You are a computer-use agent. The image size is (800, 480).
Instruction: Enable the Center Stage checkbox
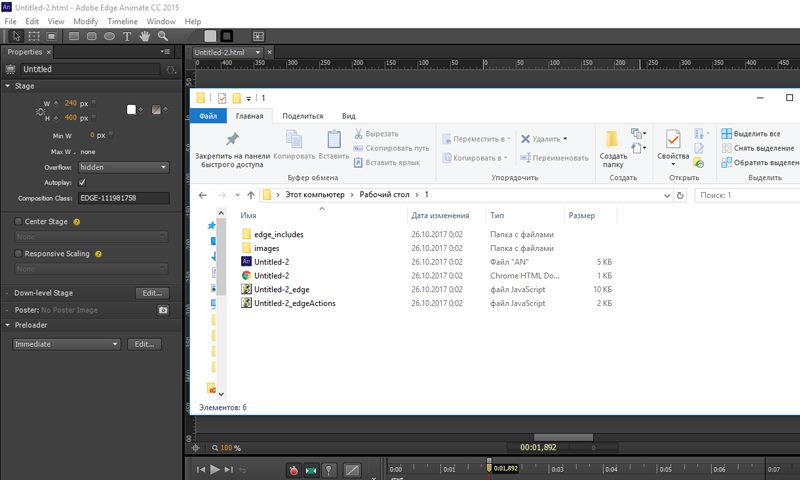pos(18,221)
